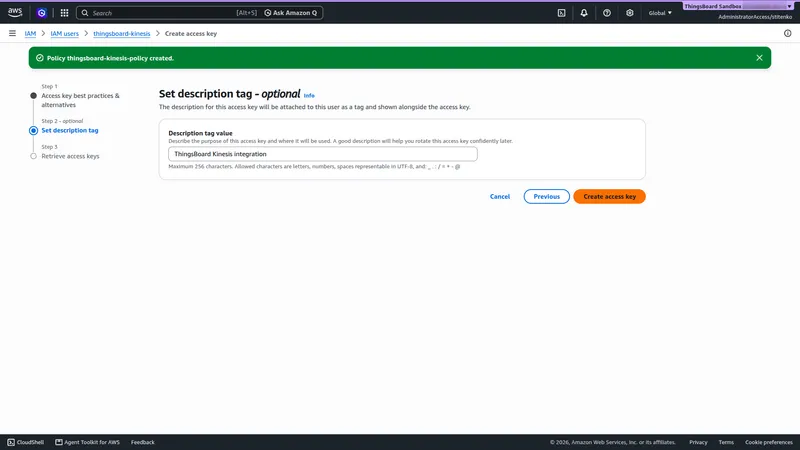The image size is (800, 450).
Task: Open the Terms footer link
Action: [x=726, y=442]
